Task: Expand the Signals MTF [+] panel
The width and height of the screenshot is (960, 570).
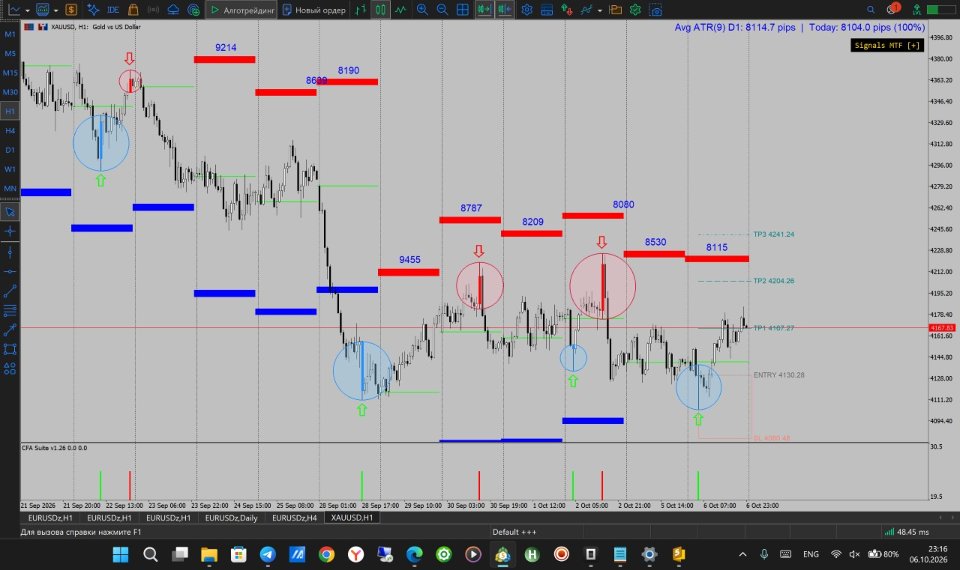Action: (887, 45)
